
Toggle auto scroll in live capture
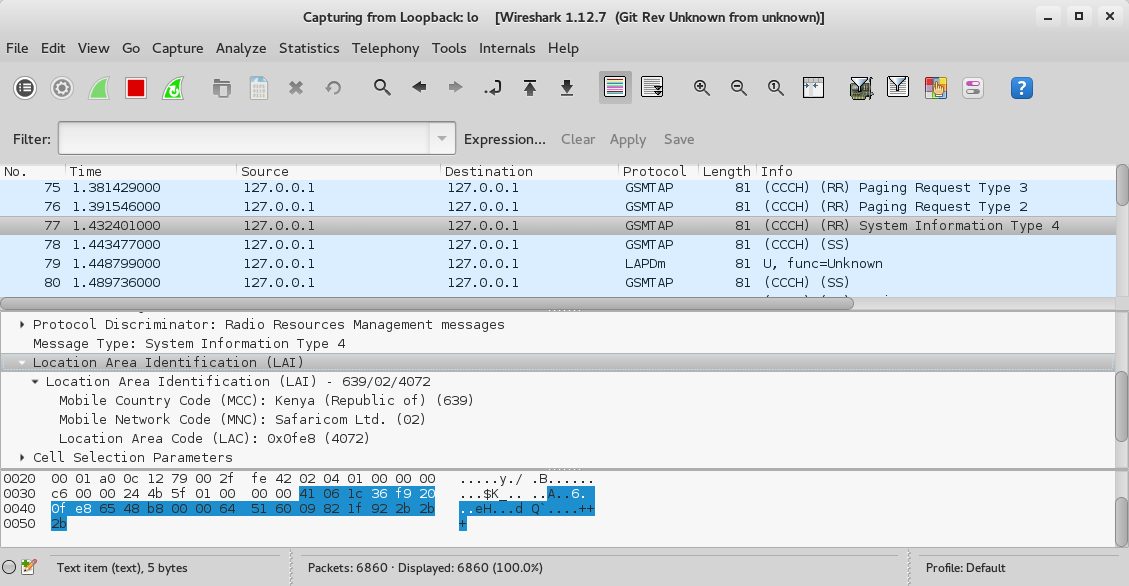(652, 87)
